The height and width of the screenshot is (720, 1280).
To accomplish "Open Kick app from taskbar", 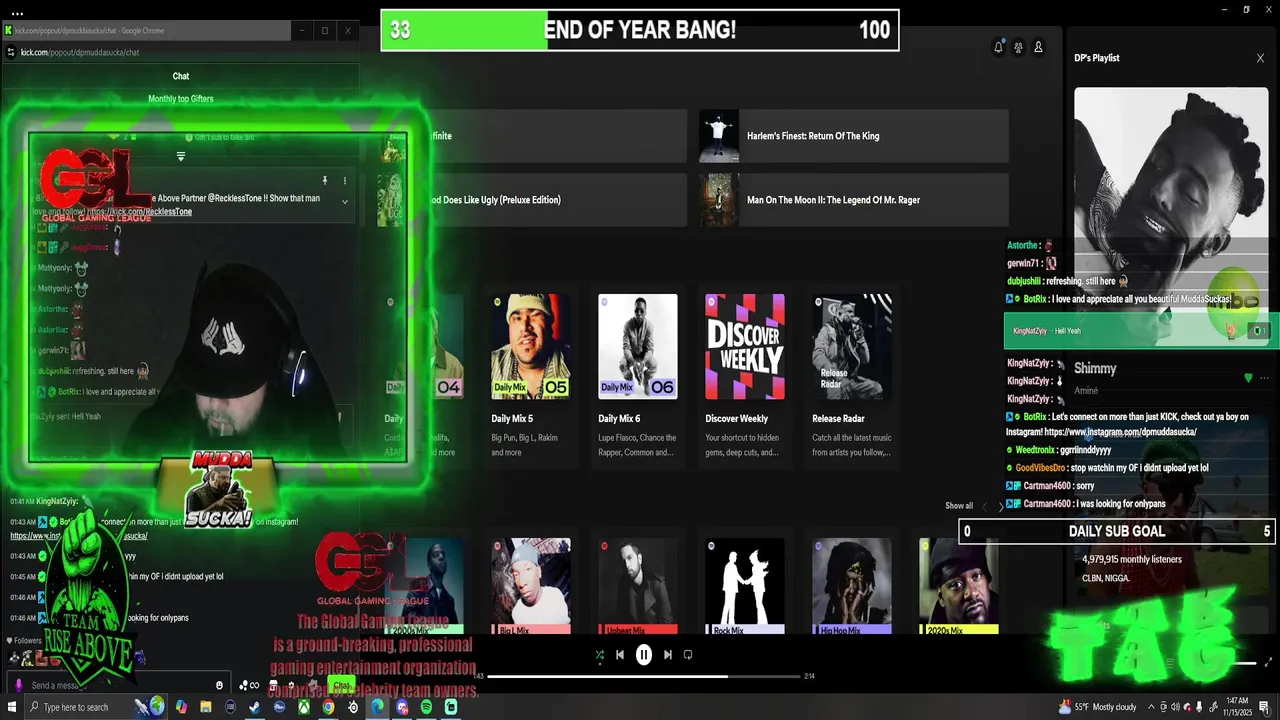I will click(451, 707).
